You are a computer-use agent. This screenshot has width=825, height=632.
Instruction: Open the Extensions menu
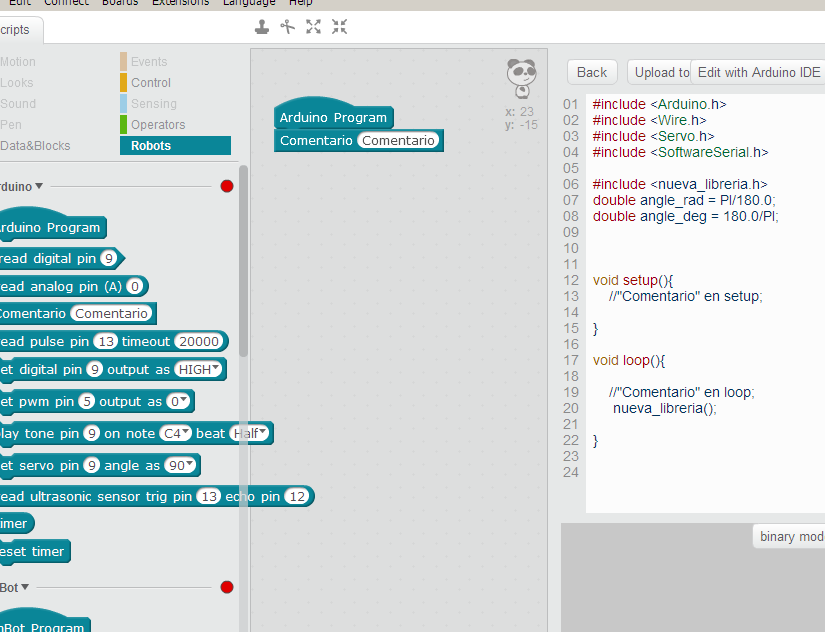click(180, 3)
